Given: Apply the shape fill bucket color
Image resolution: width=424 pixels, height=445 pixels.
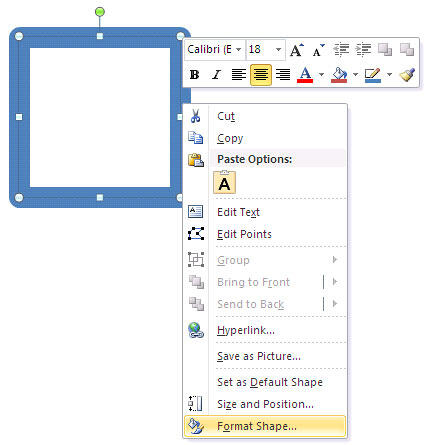Looking at the screenshot, I should [339, 75].
